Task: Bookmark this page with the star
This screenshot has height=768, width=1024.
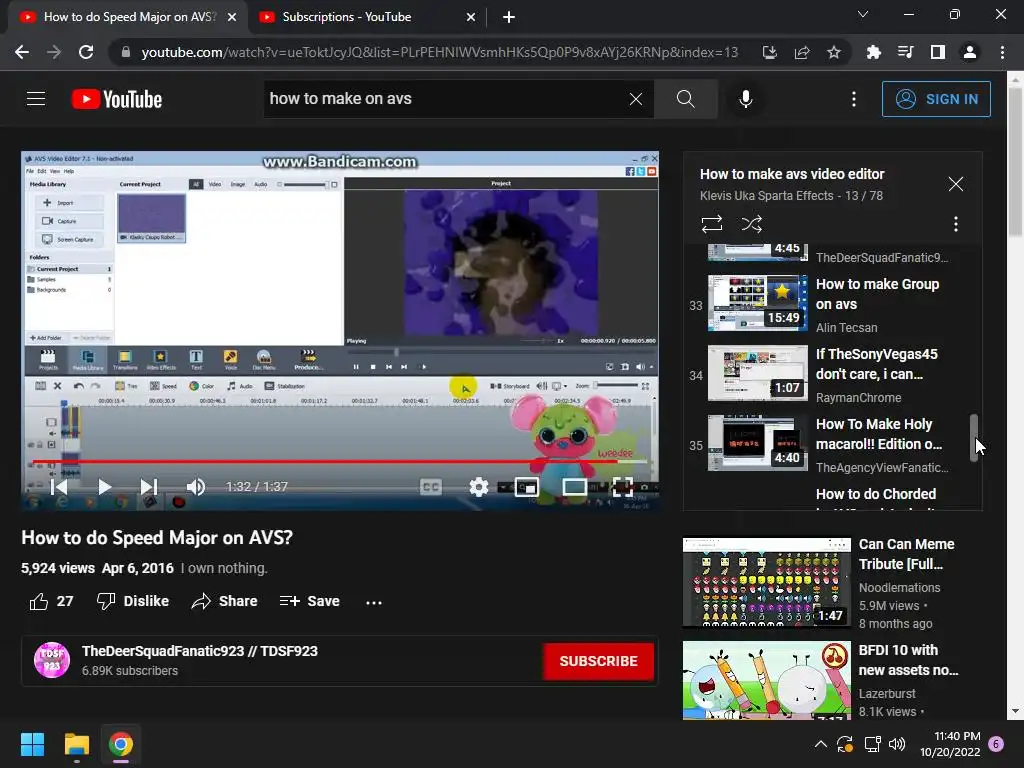Action: coord(833,52)
